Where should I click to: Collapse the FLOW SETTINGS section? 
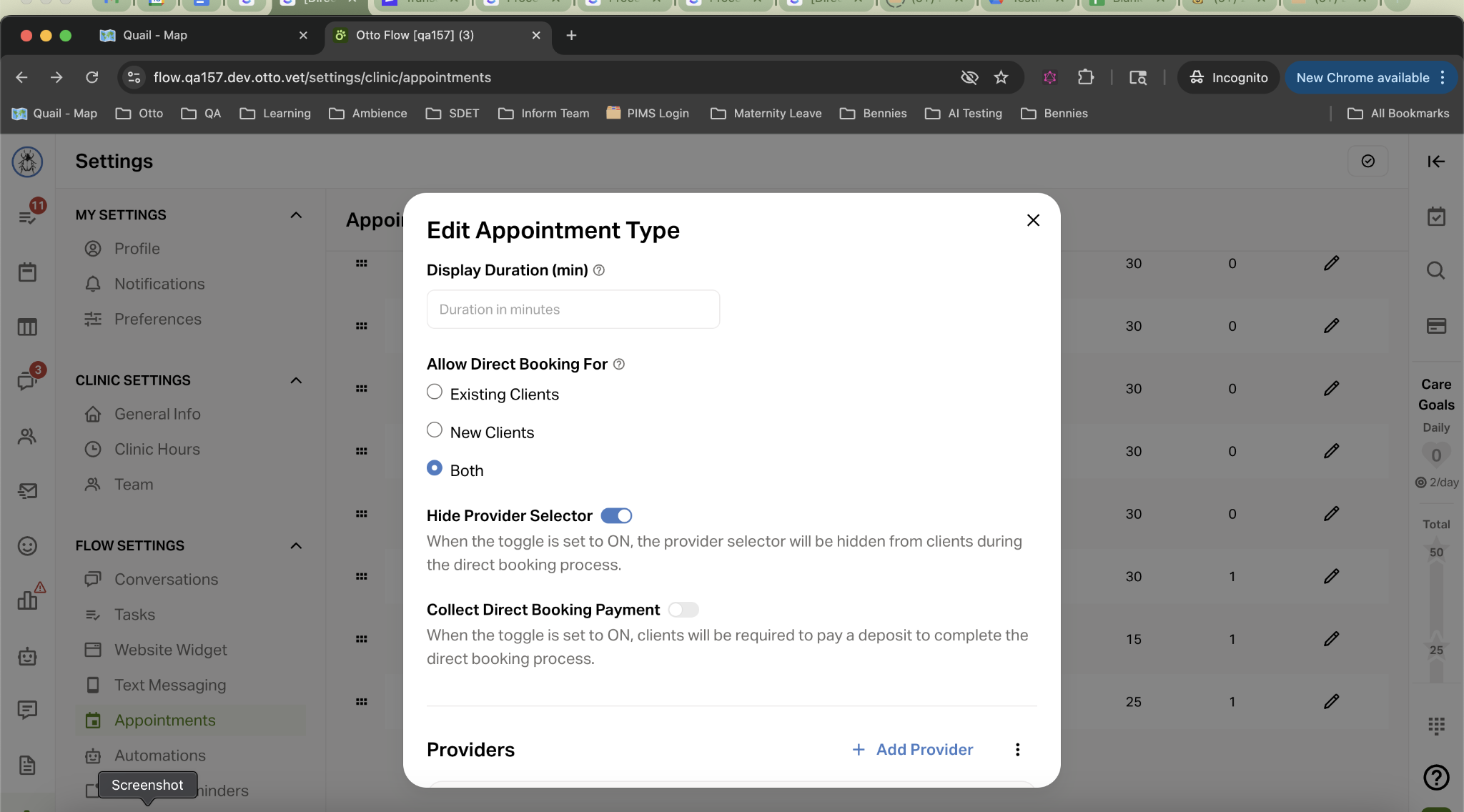pyautogui.click(x=296, y=546)
